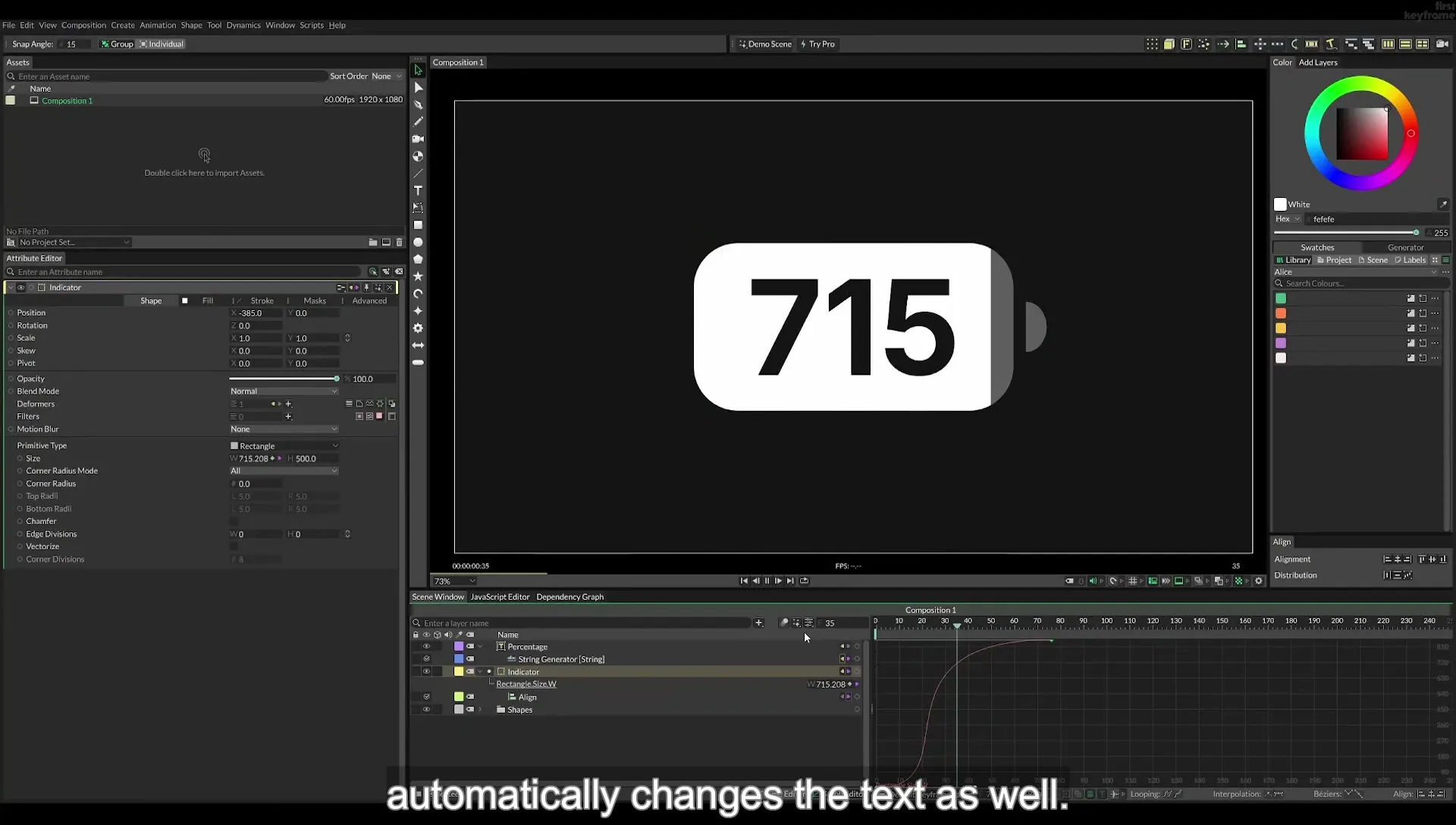Open the Motion Blur dropdown

pos(284,429)
